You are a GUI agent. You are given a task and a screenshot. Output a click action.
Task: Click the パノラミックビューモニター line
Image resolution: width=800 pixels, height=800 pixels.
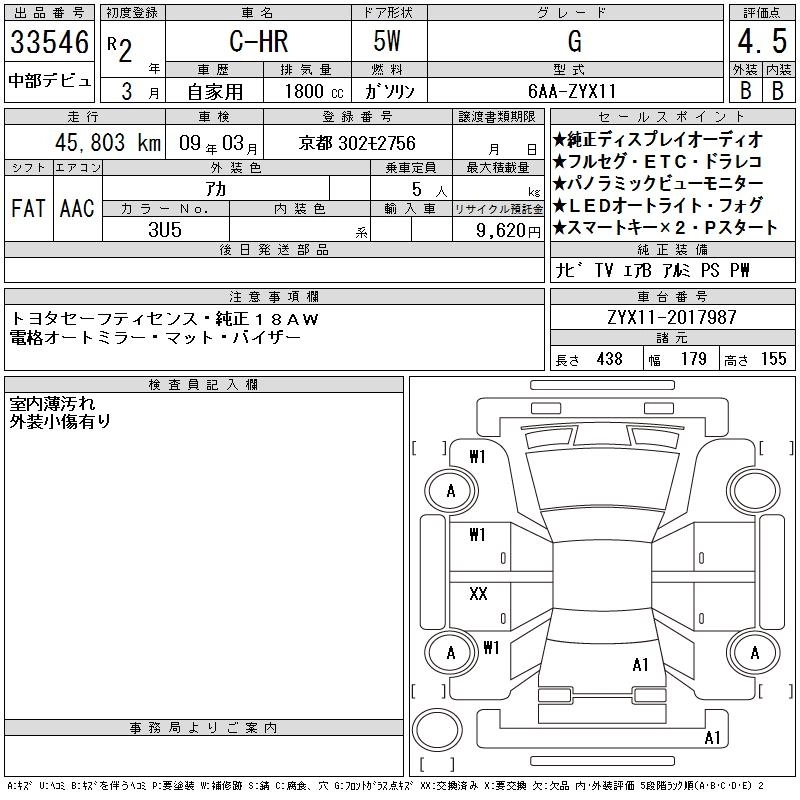658,183
